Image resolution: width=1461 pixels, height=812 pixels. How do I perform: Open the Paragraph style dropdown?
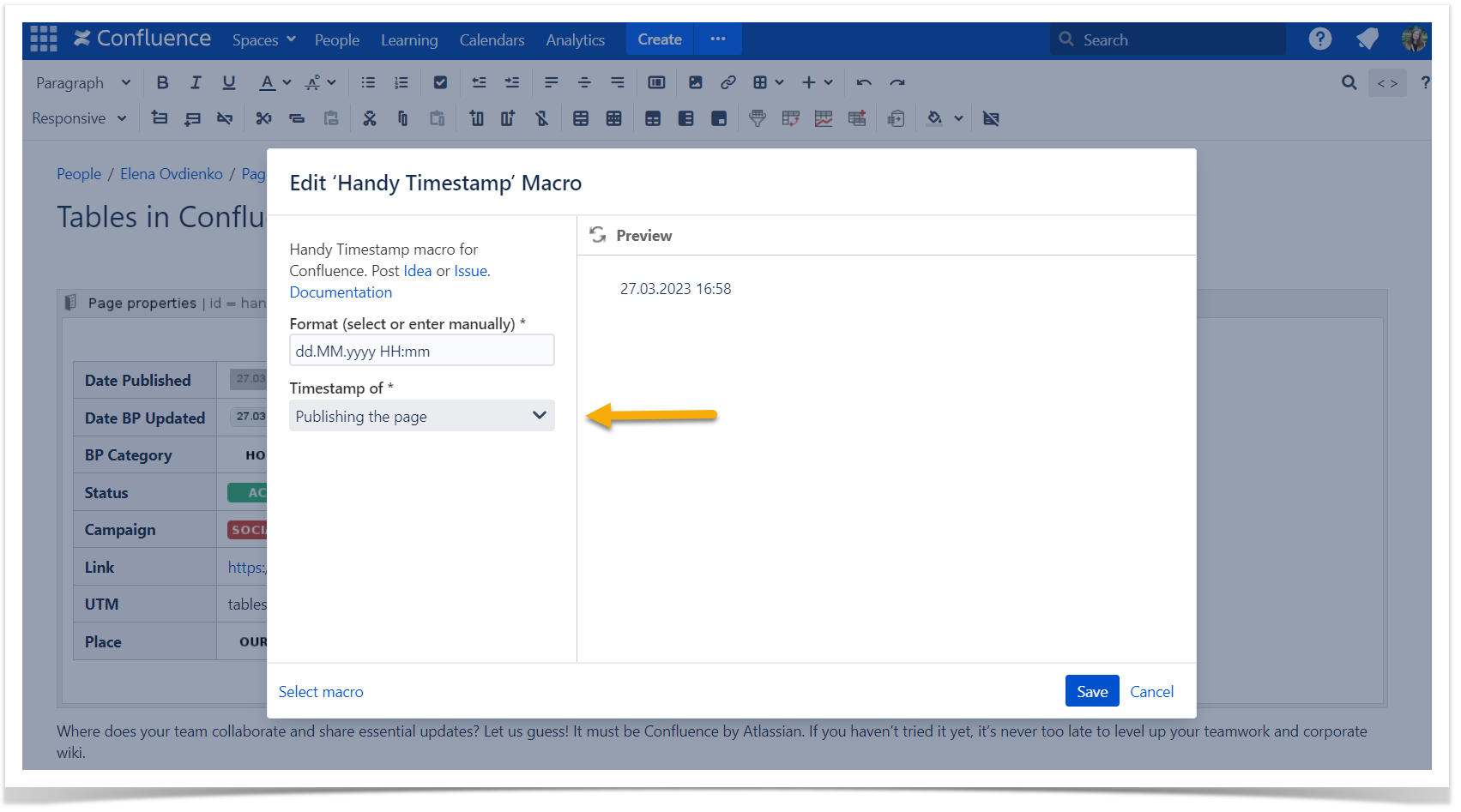83,82
